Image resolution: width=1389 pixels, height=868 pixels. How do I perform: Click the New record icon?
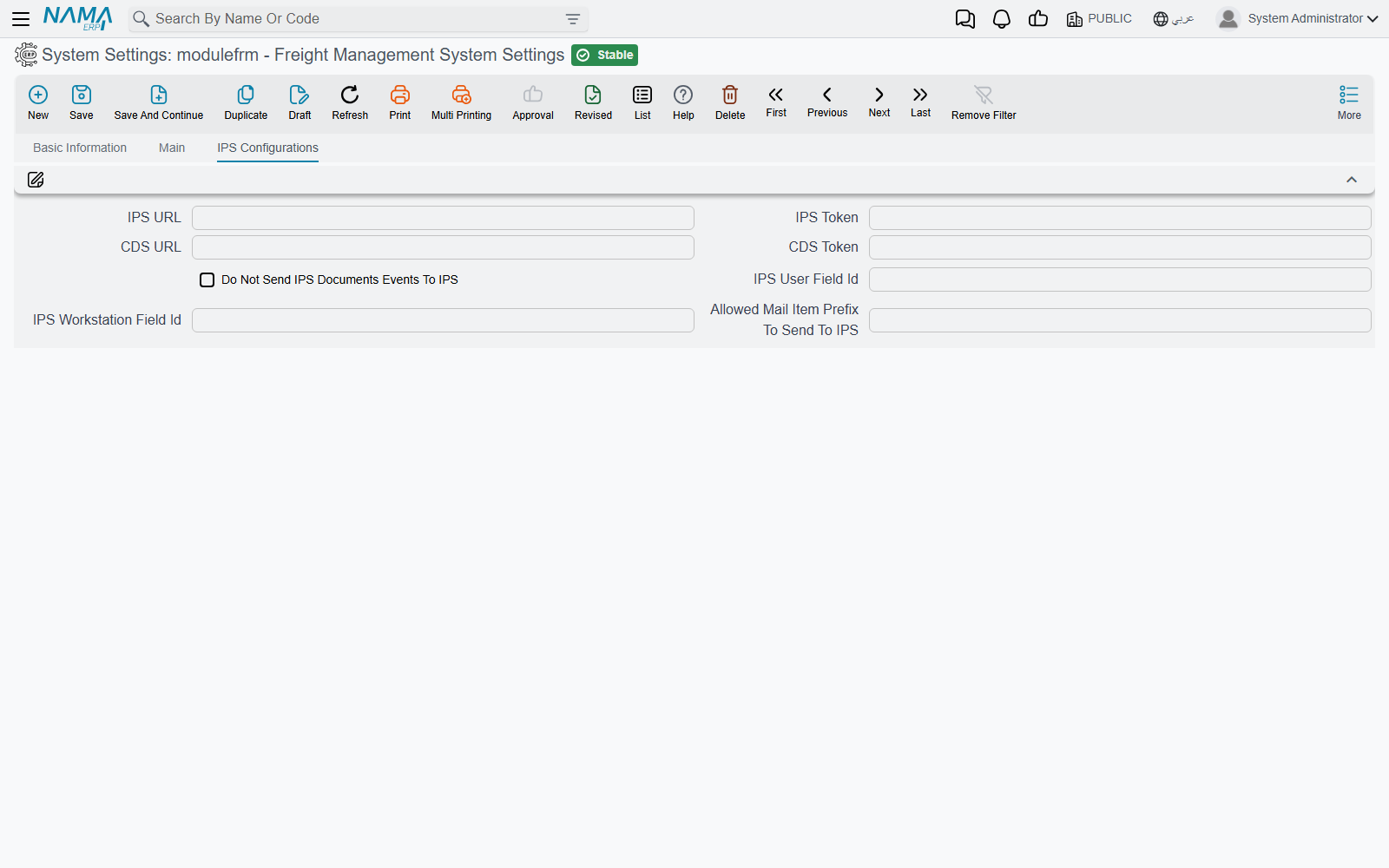(x=38, y=102)
